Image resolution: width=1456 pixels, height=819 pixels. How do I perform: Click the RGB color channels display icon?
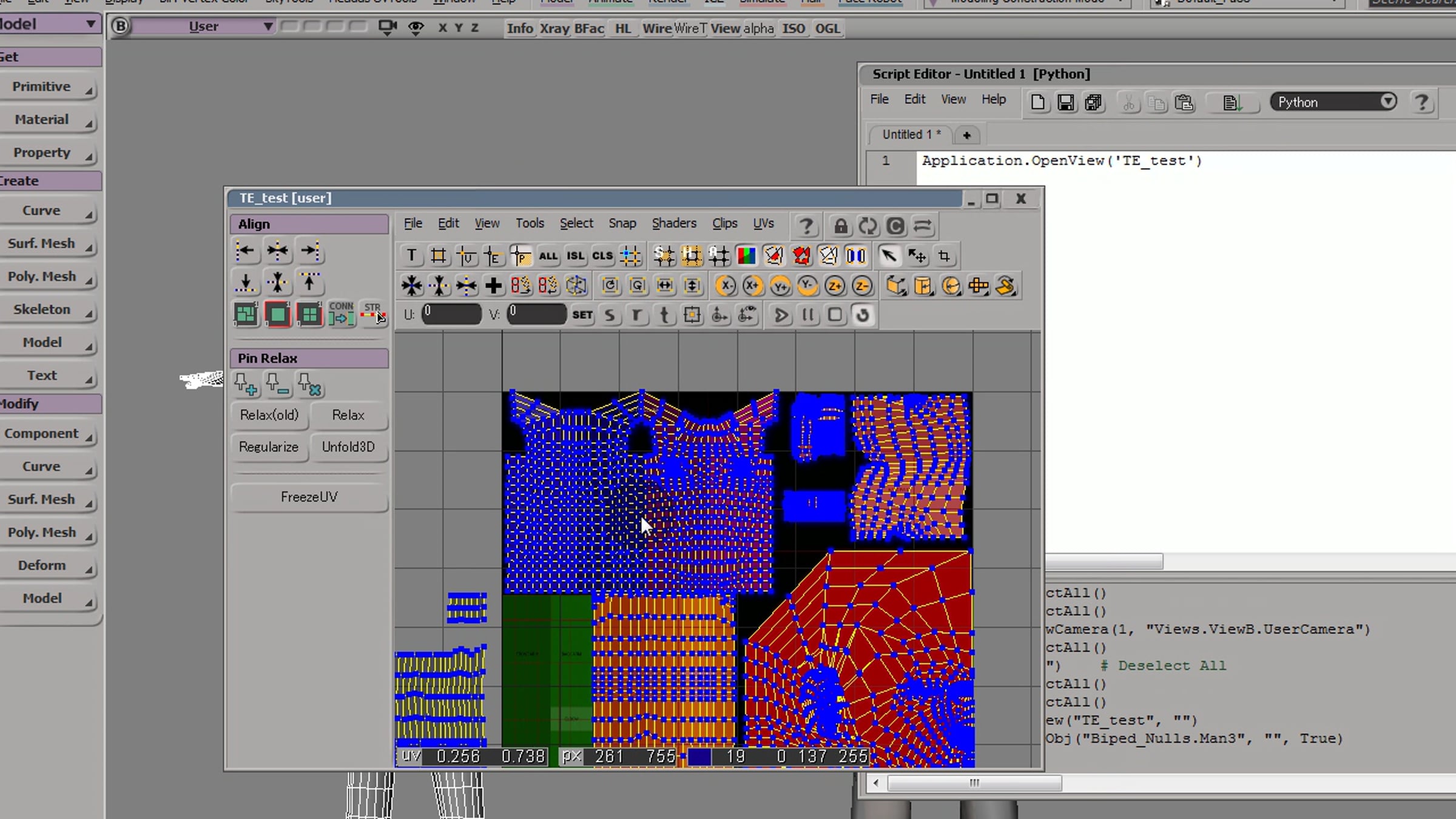746,256
